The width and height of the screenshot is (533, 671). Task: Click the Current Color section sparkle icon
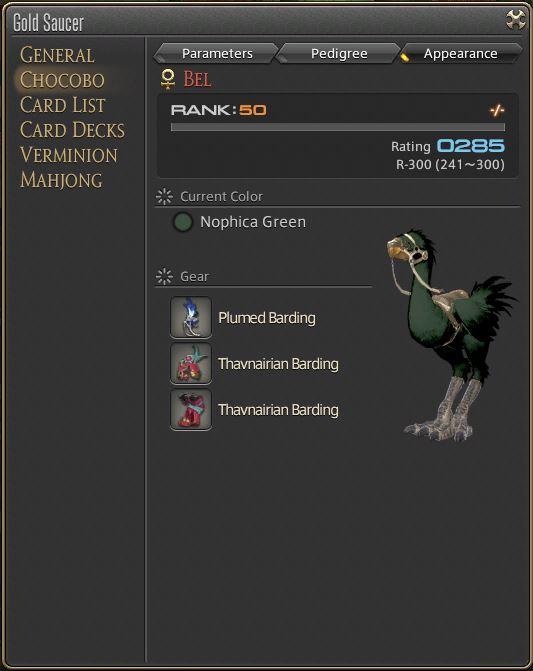pos(164,196)
